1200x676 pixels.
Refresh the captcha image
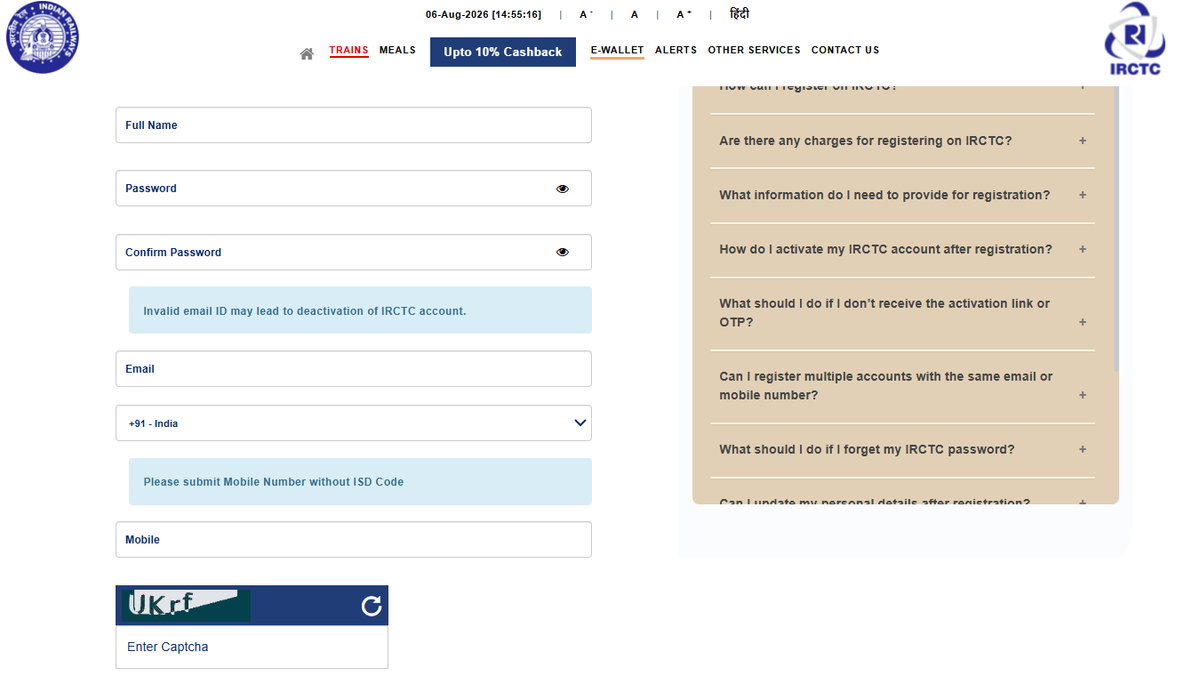click(x=371, y=606)
